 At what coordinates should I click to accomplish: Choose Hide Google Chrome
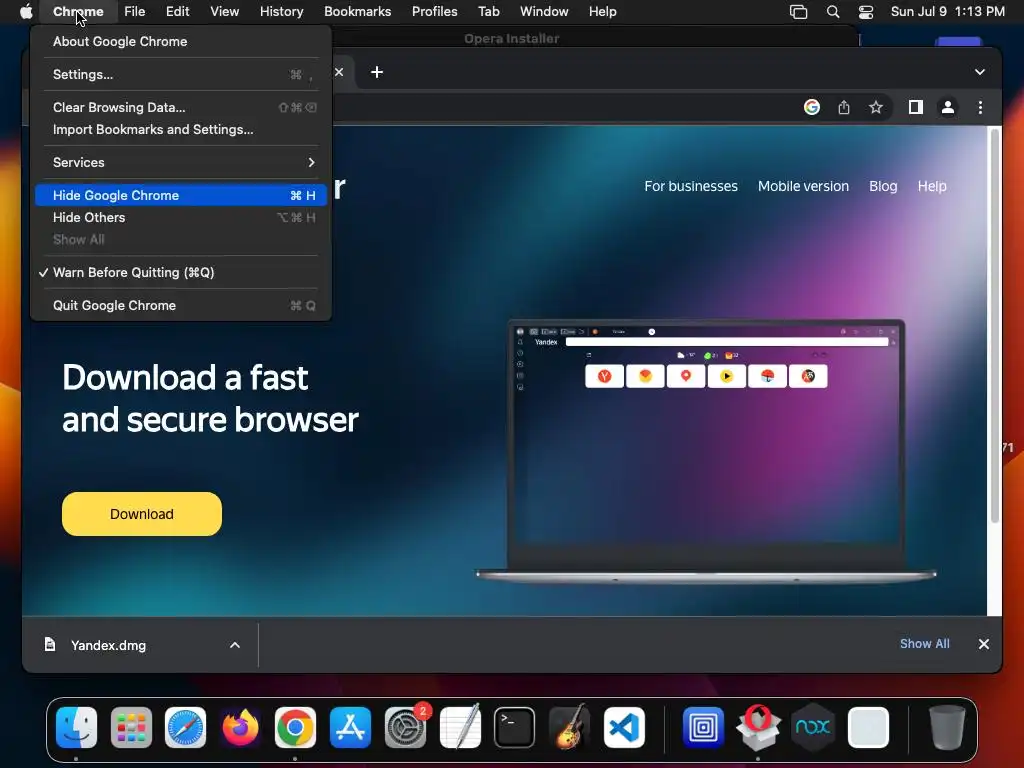point(181,195)
